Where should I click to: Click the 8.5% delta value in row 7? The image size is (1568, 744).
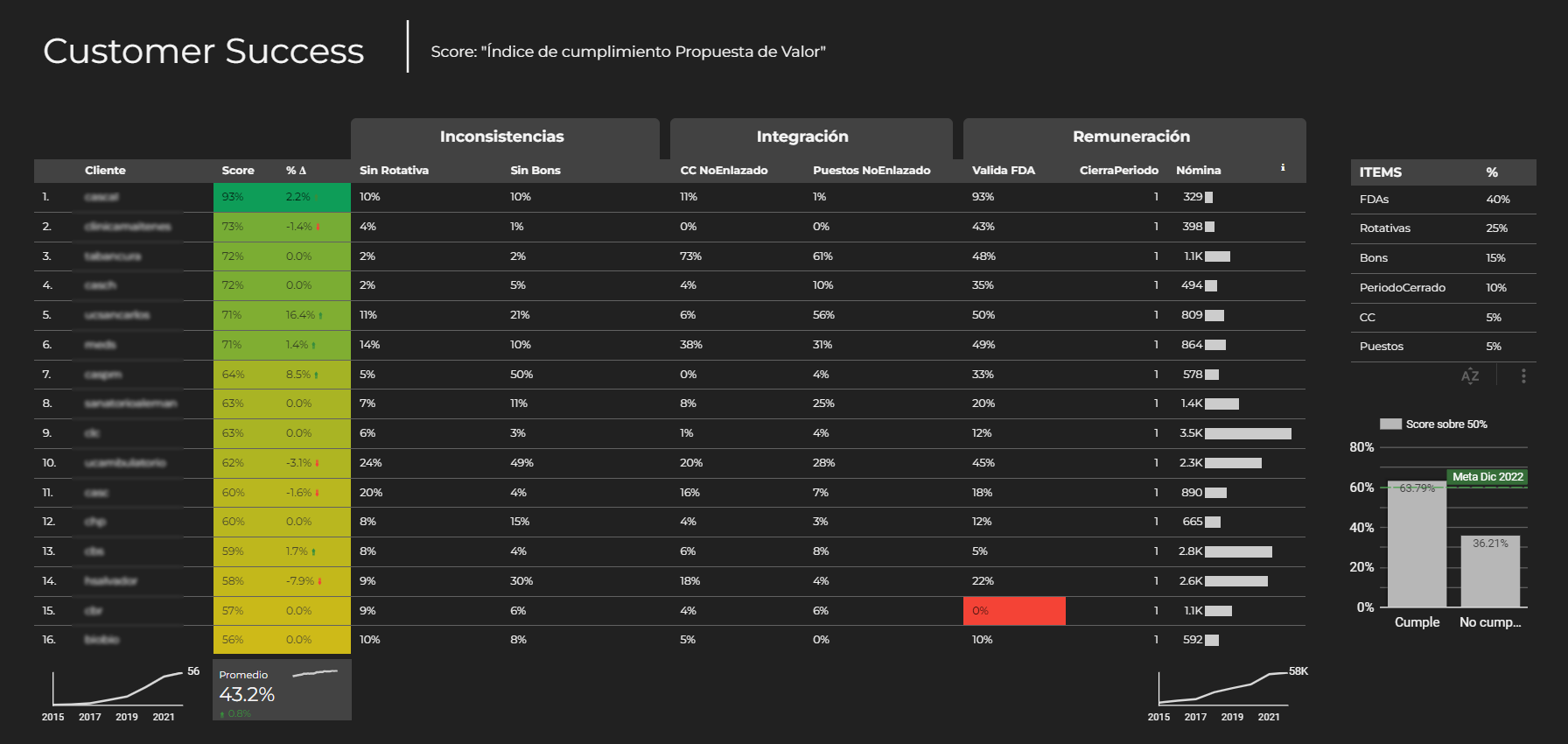pyautogui.click(x=298, y=375)
